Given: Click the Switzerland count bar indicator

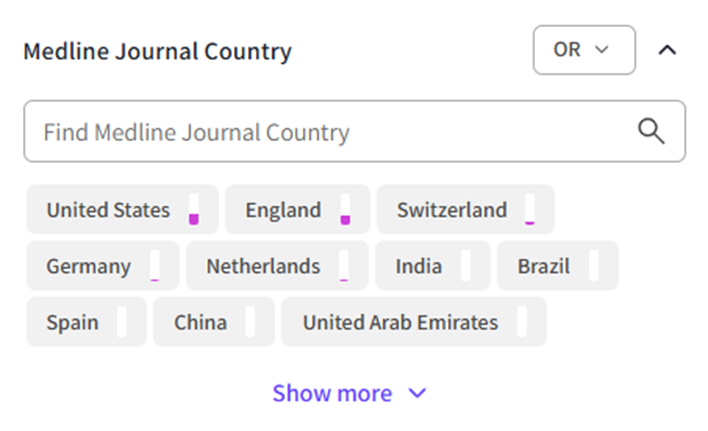Looking at the screenshot, I should pos(530,211).
